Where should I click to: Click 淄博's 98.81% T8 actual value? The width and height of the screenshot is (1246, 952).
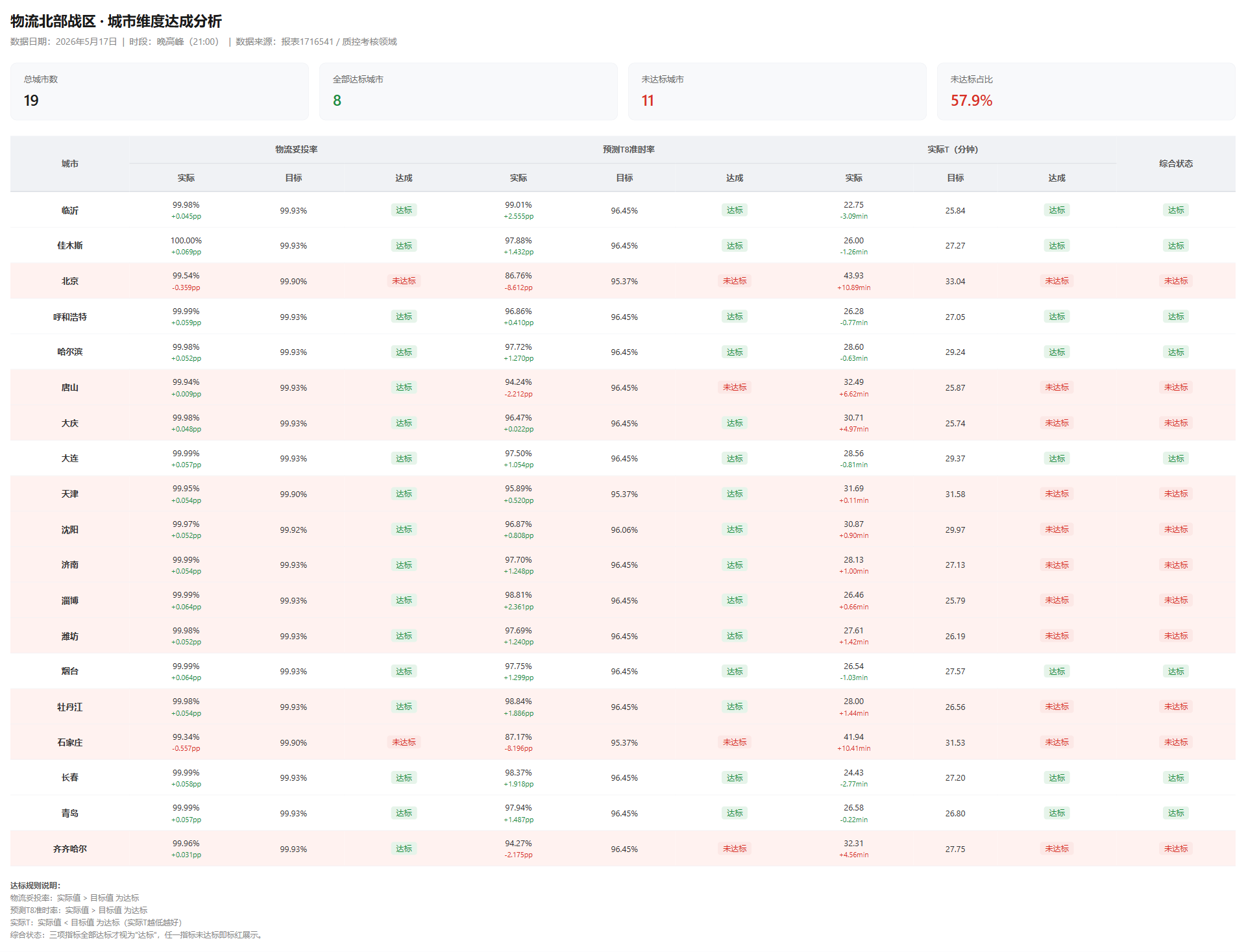tap(519, 595)
